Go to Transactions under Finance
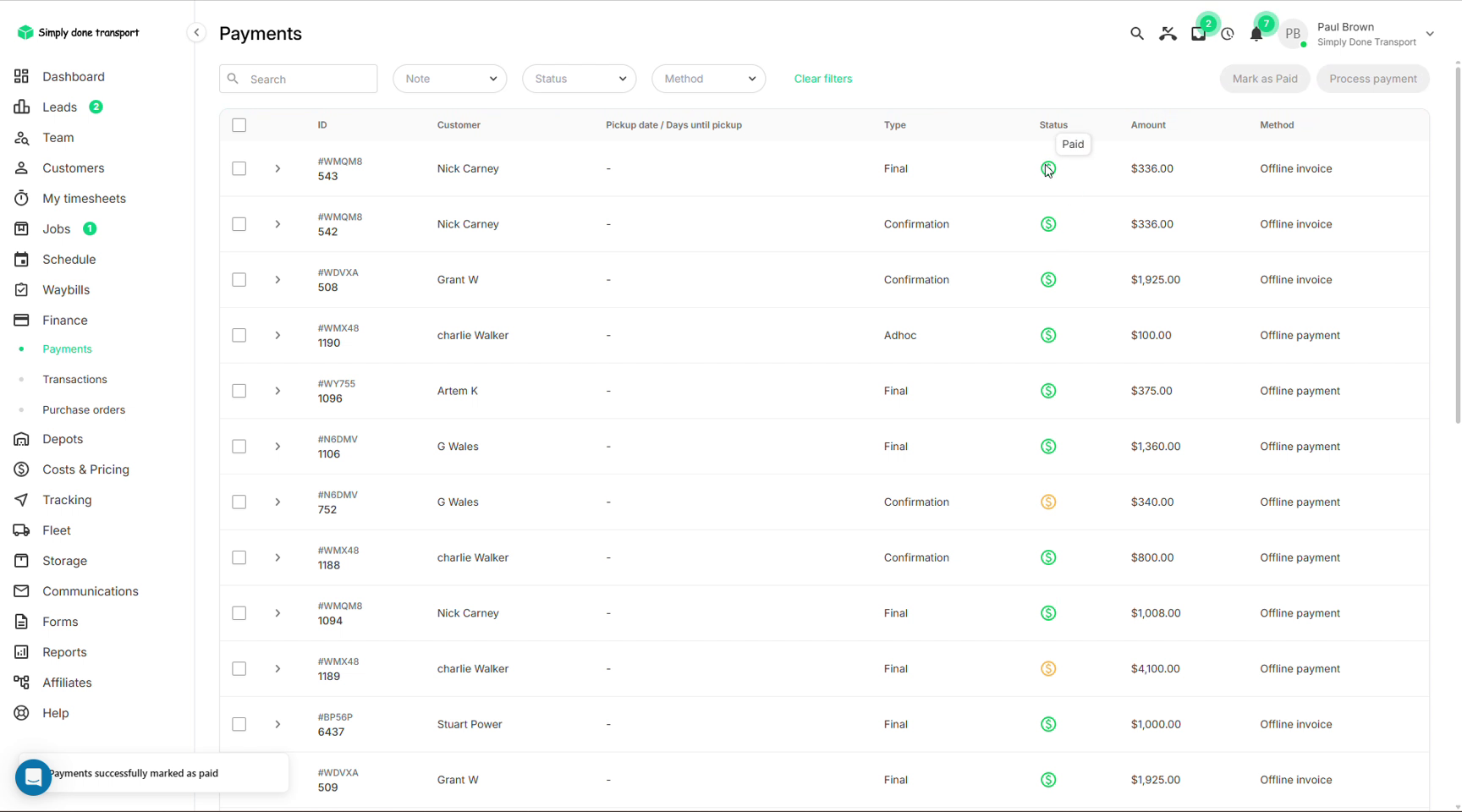 [x=74, y=379]
